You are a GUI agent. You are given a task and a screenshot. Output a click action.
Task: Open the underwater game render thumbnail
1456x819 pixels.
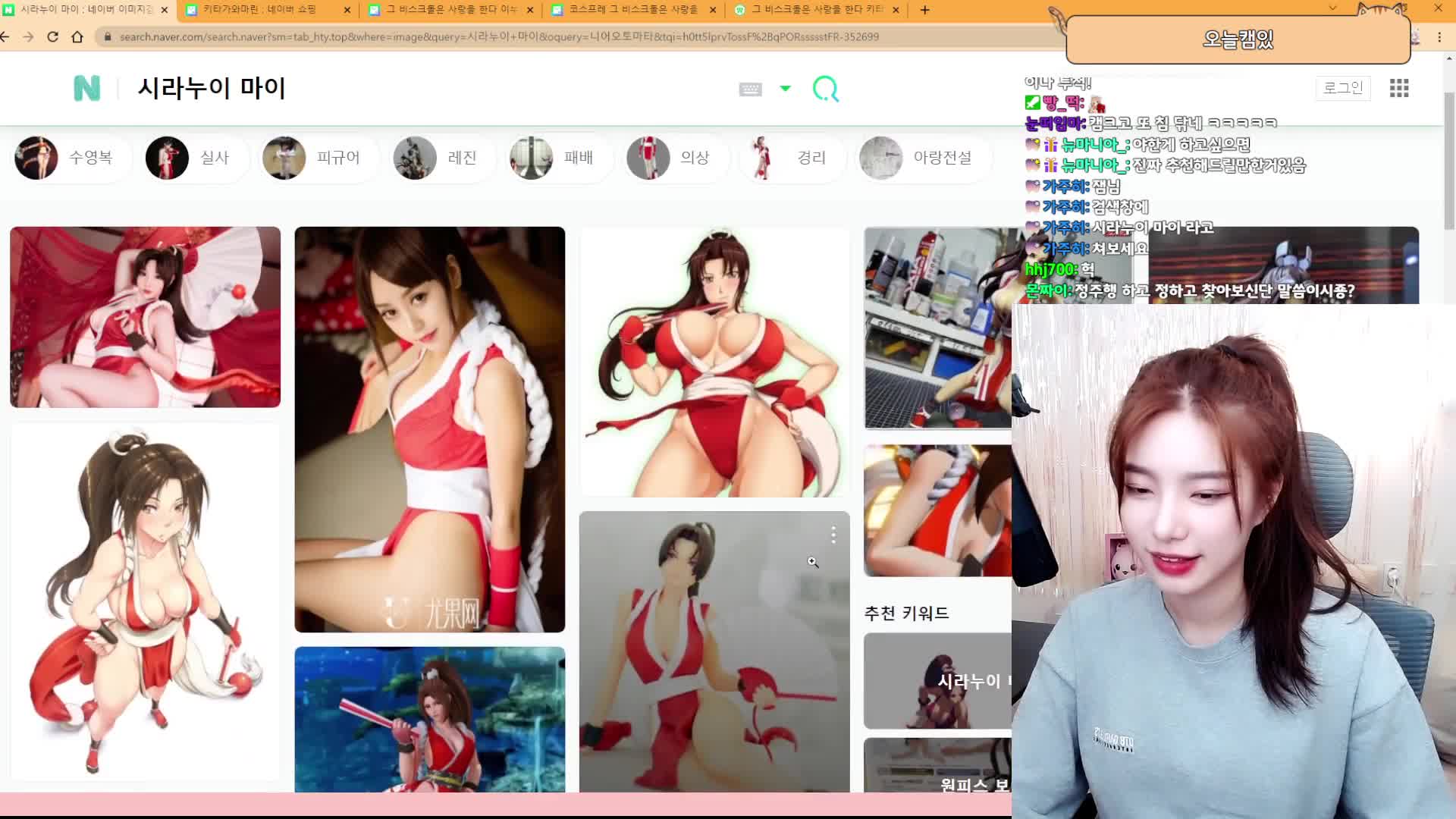(429, 719)
